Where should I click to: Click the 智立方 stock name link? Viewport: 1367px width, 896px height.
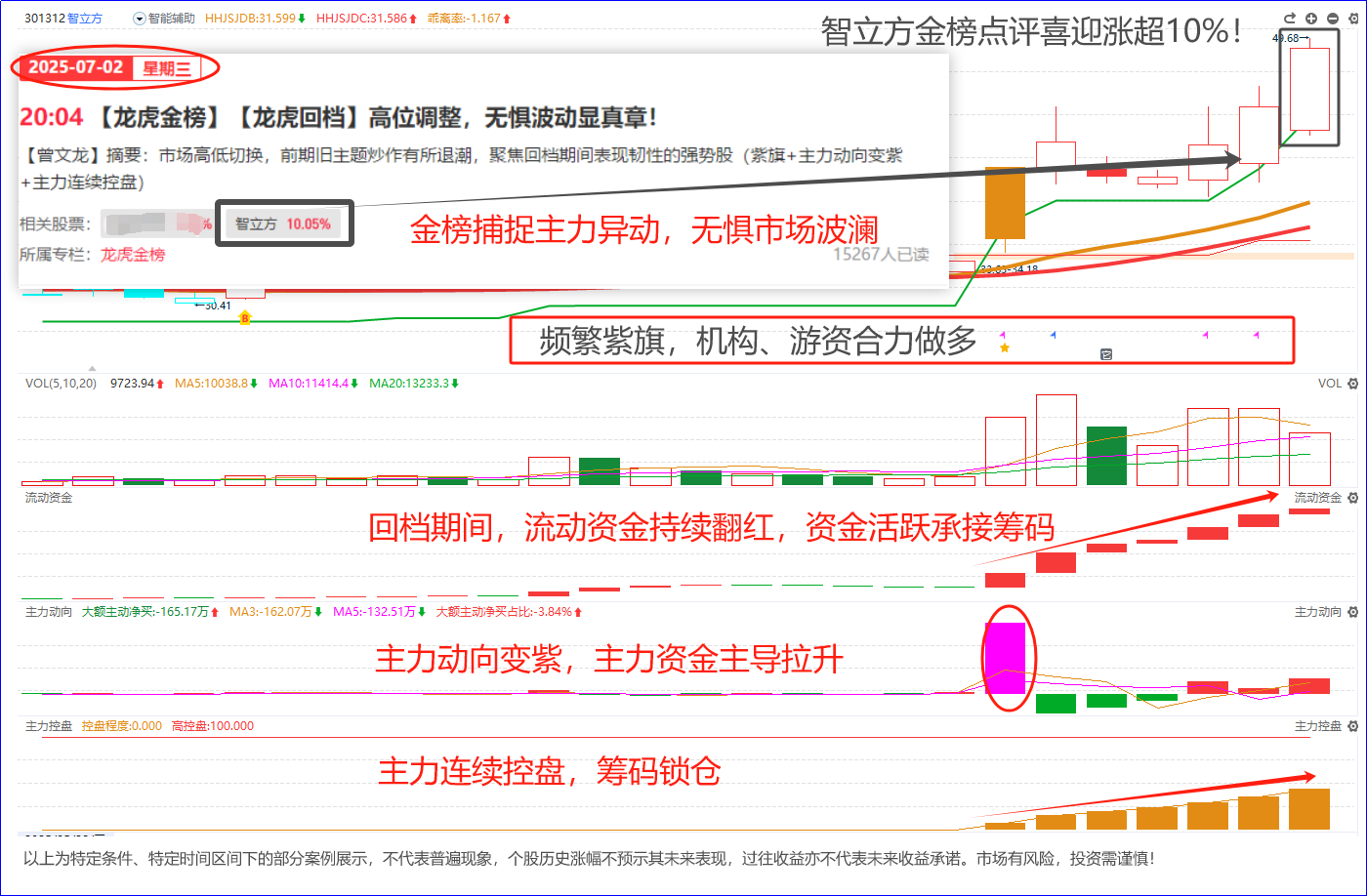85,19
